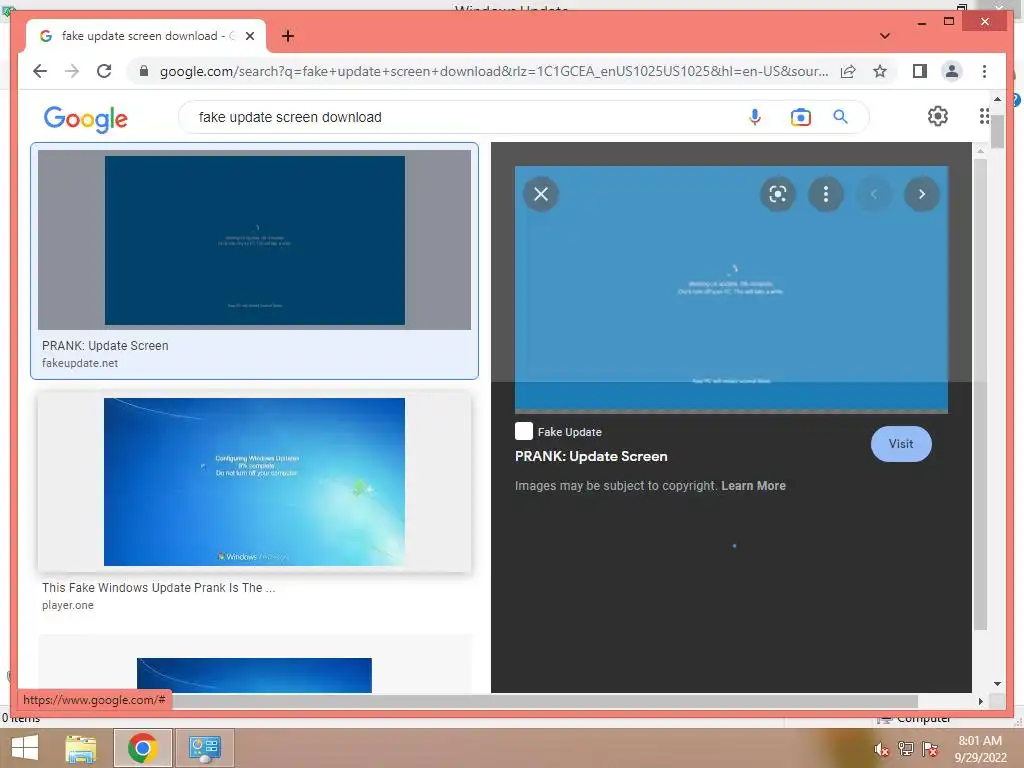This screenshot has height=768, width=1024.
Task: Open Google apps grid
Action: click(984, 116)
